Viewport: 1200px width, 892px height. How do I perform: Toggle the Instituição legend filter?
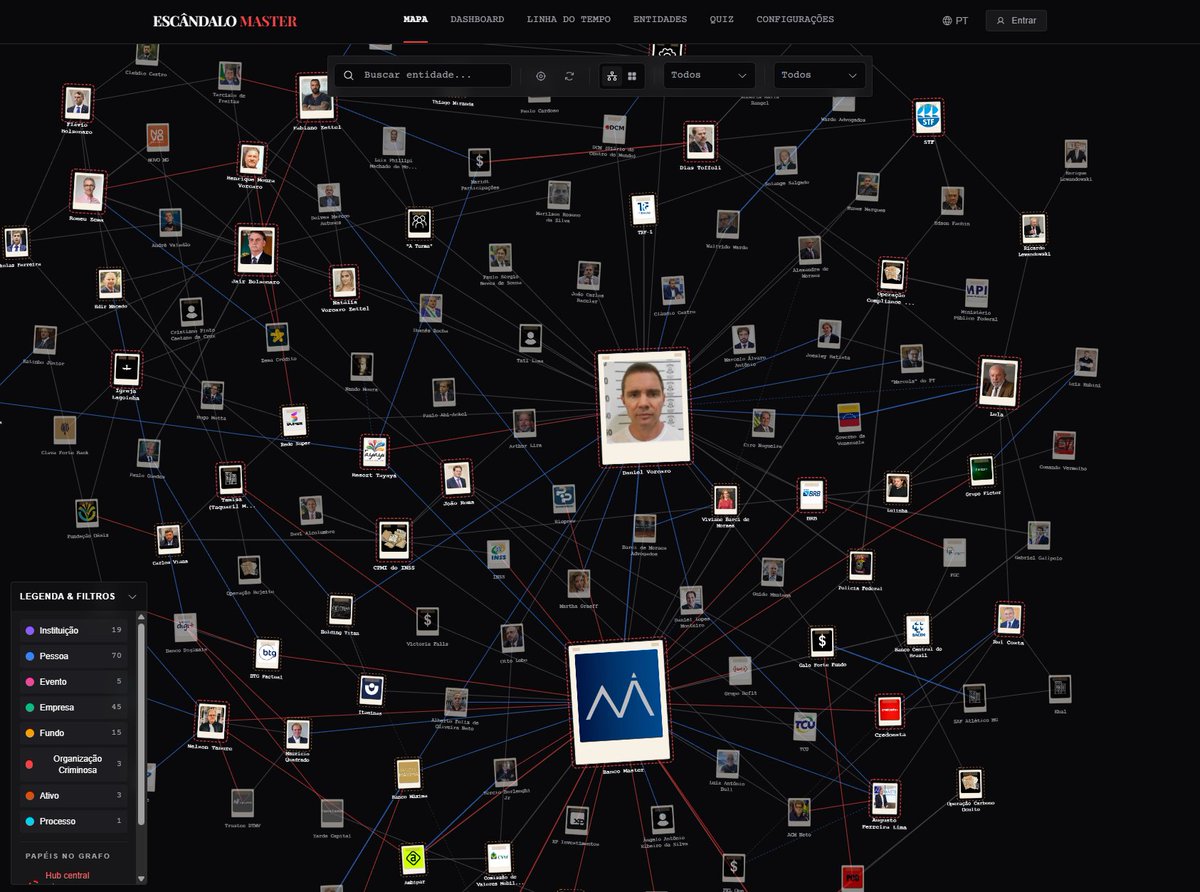75,630
